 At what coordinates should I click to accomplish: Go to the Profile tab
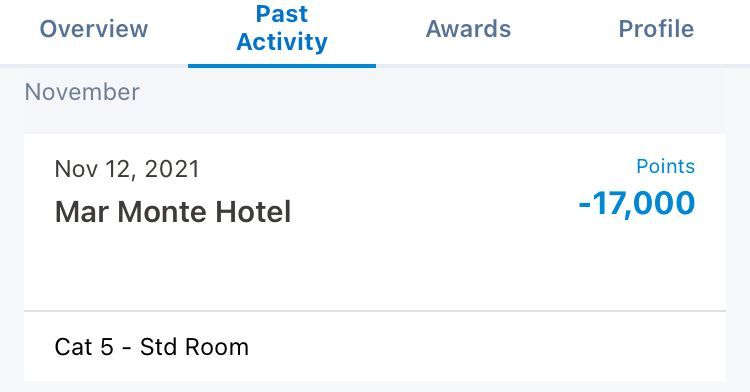[656, 29]
